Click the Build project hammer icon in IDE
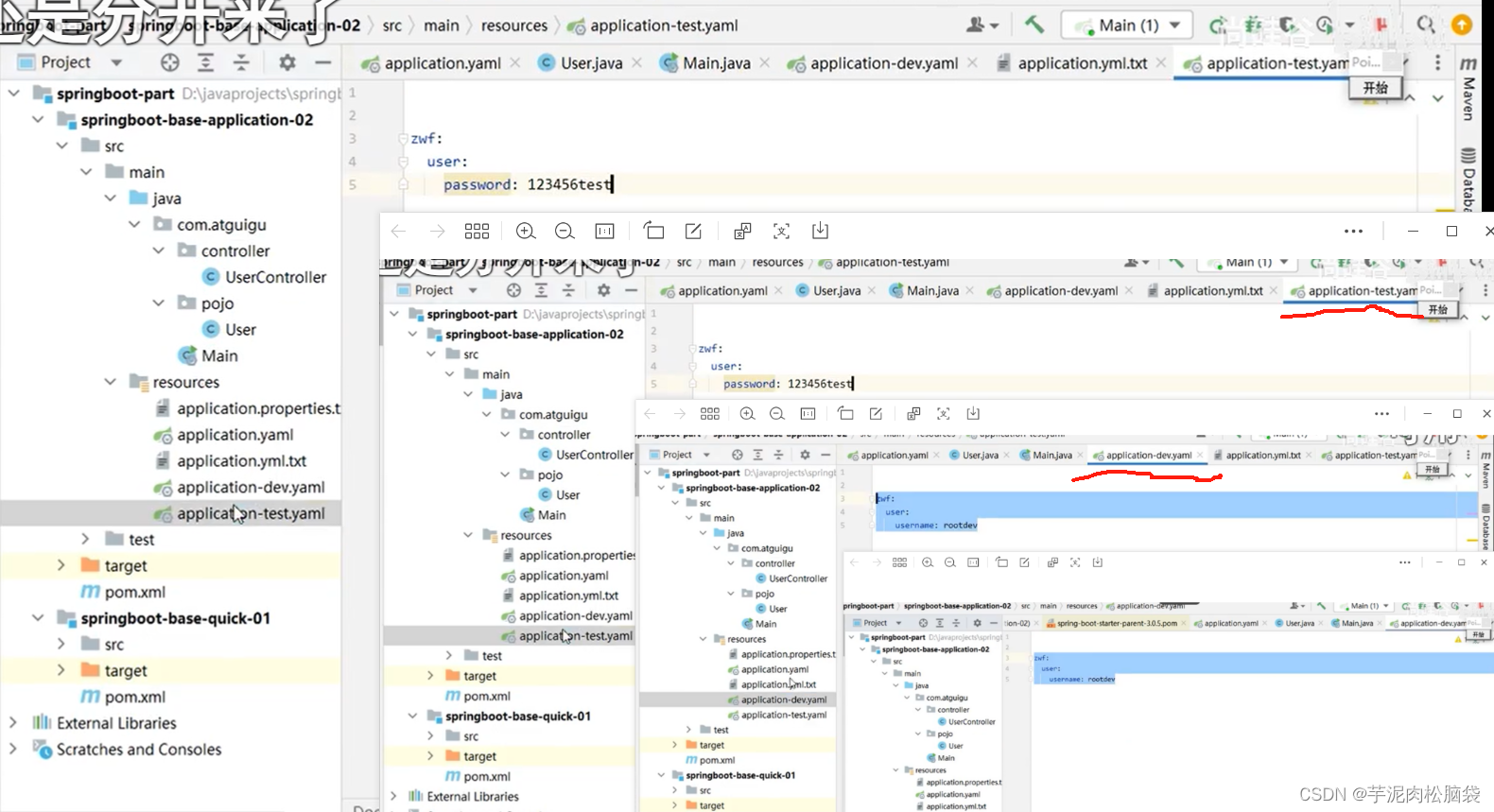The height and width of the screenshot is (812, 1494). point(1034,26)
